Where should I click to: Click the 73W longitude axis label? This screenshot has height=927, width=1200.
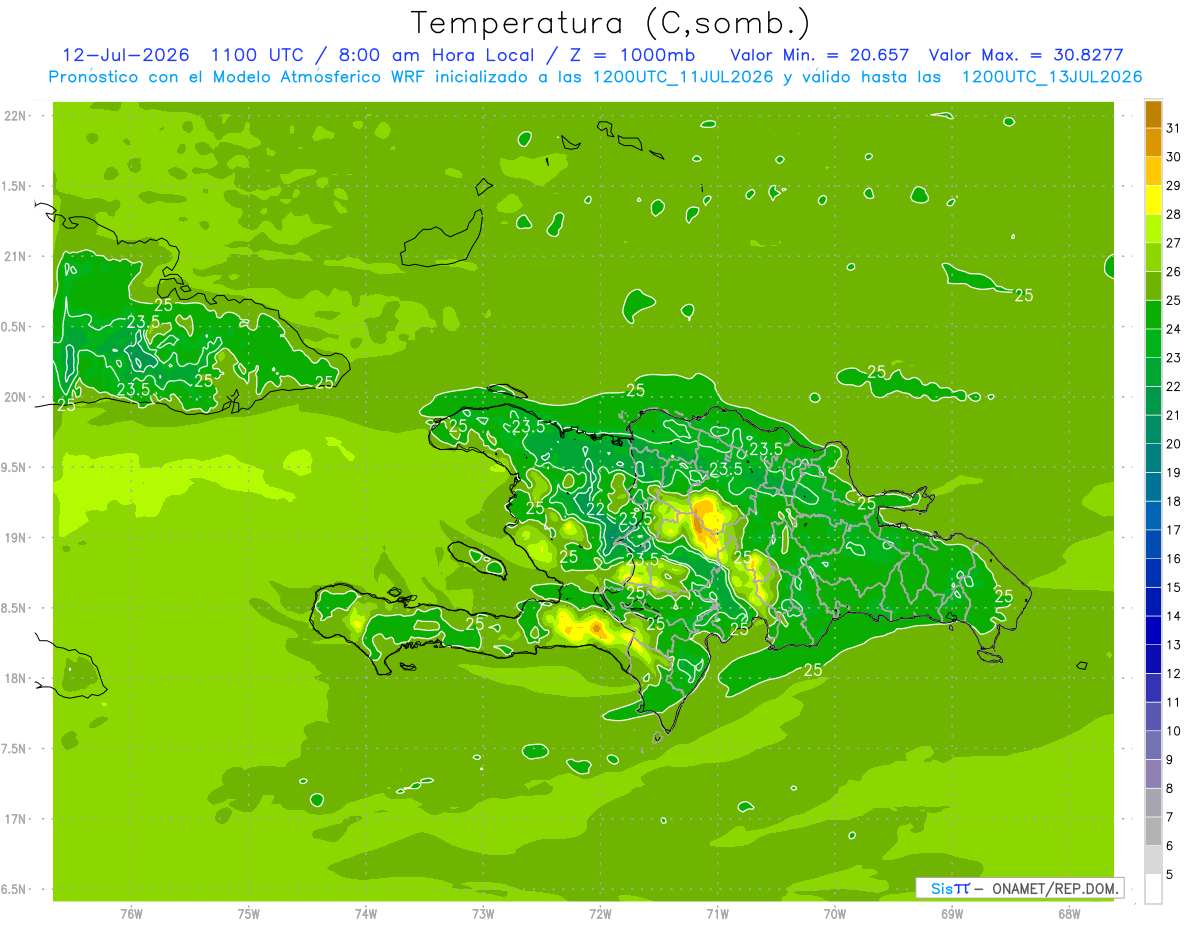pos(483,913)
